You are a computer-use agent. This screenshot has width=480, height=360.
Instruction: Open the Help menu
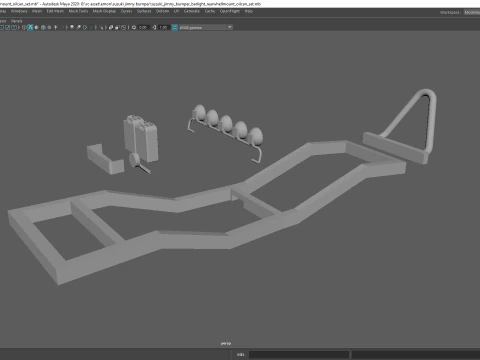click(x=249, y=11)
